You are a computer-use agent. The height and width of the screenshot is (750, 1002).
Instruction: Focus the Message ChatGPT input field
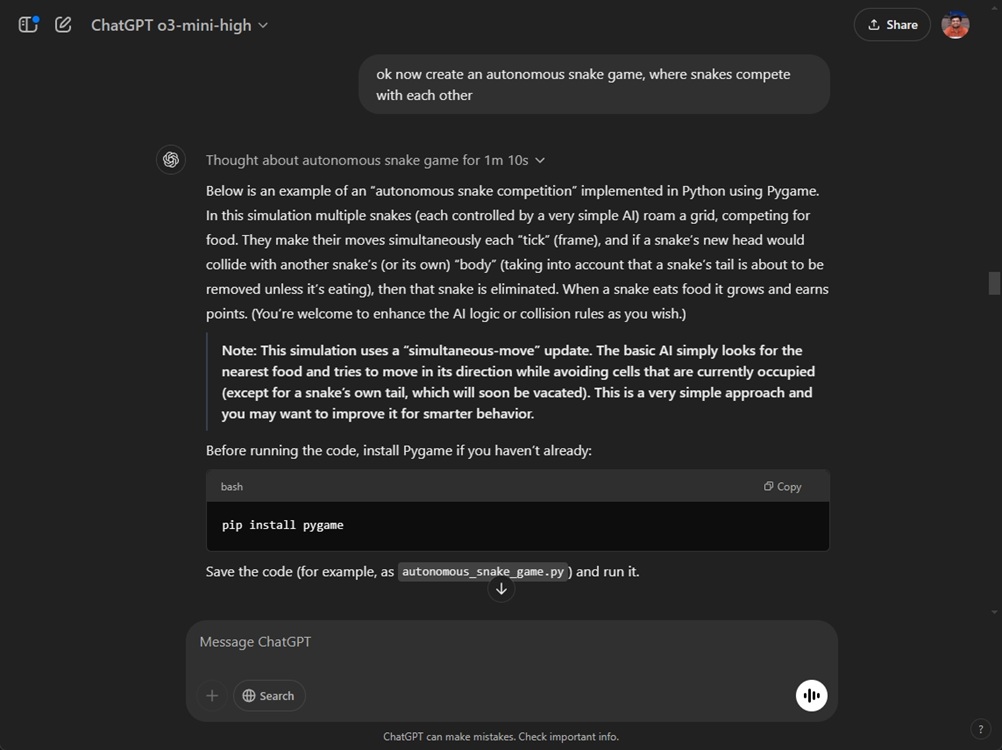pyautogui.click(x=500, y=642)
